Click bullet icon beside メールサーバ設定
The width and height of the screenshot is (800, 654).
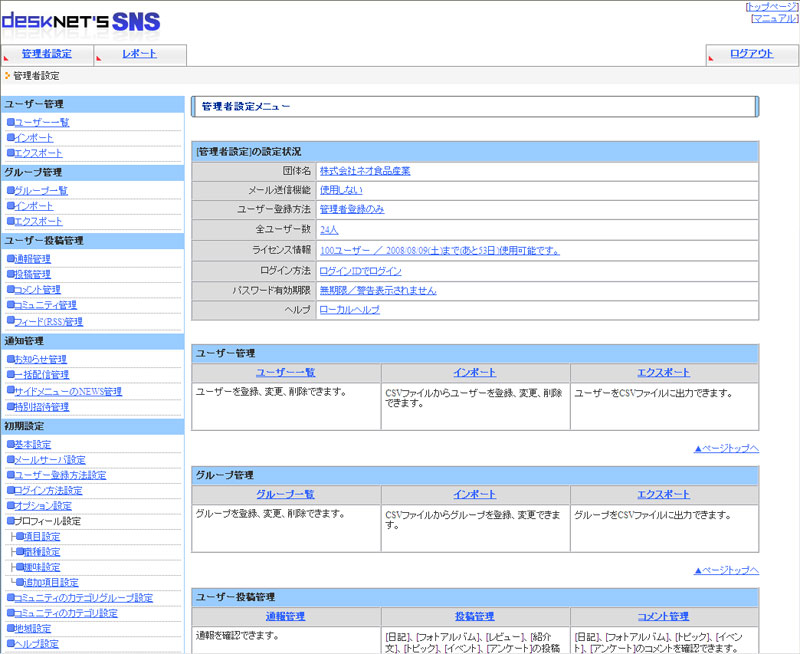(x=10, y=460)
